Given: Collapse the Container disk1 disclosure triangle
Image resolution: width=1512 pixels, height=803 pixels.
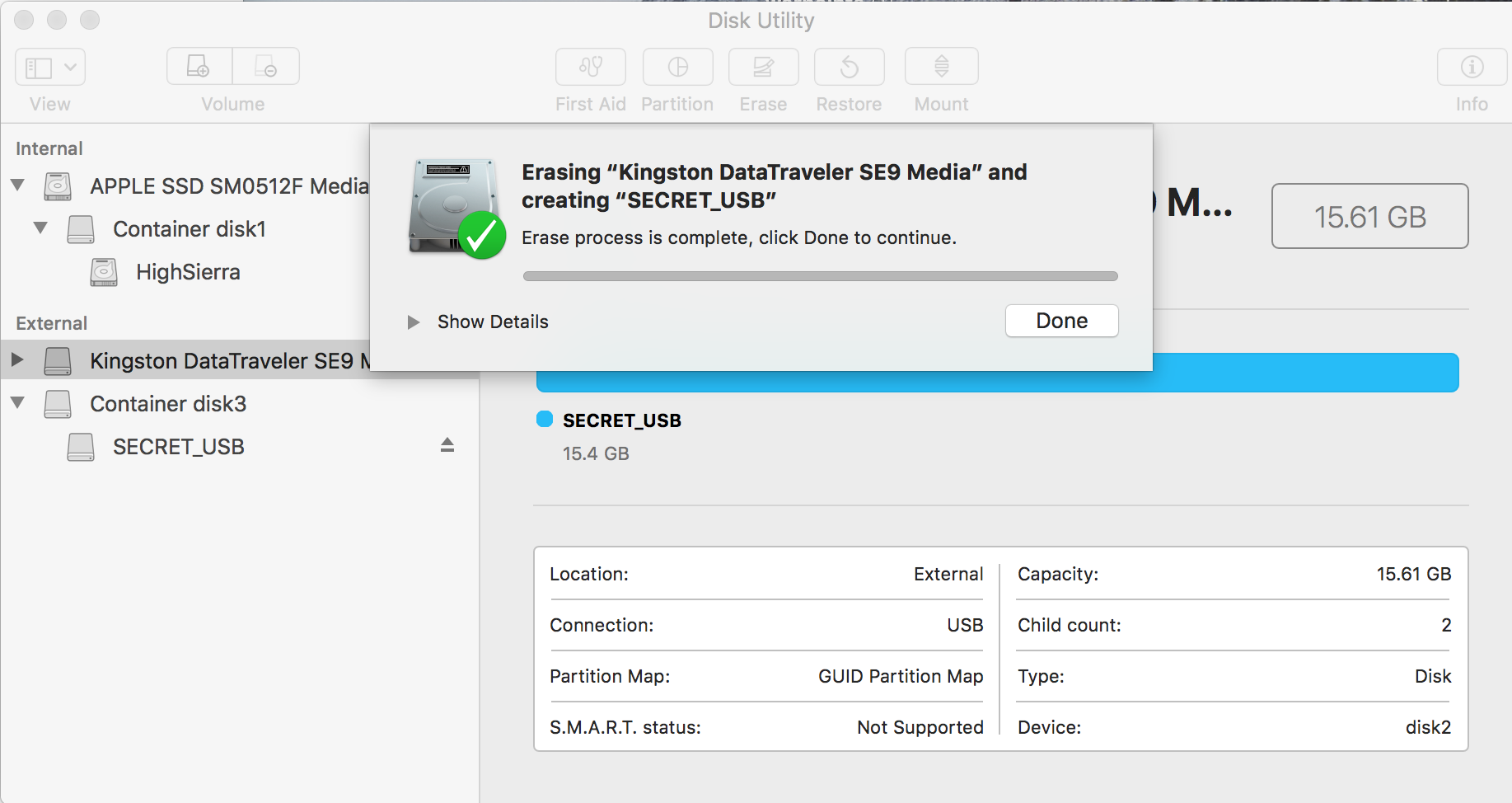Looking at the screenshot, I should [40, 228].
